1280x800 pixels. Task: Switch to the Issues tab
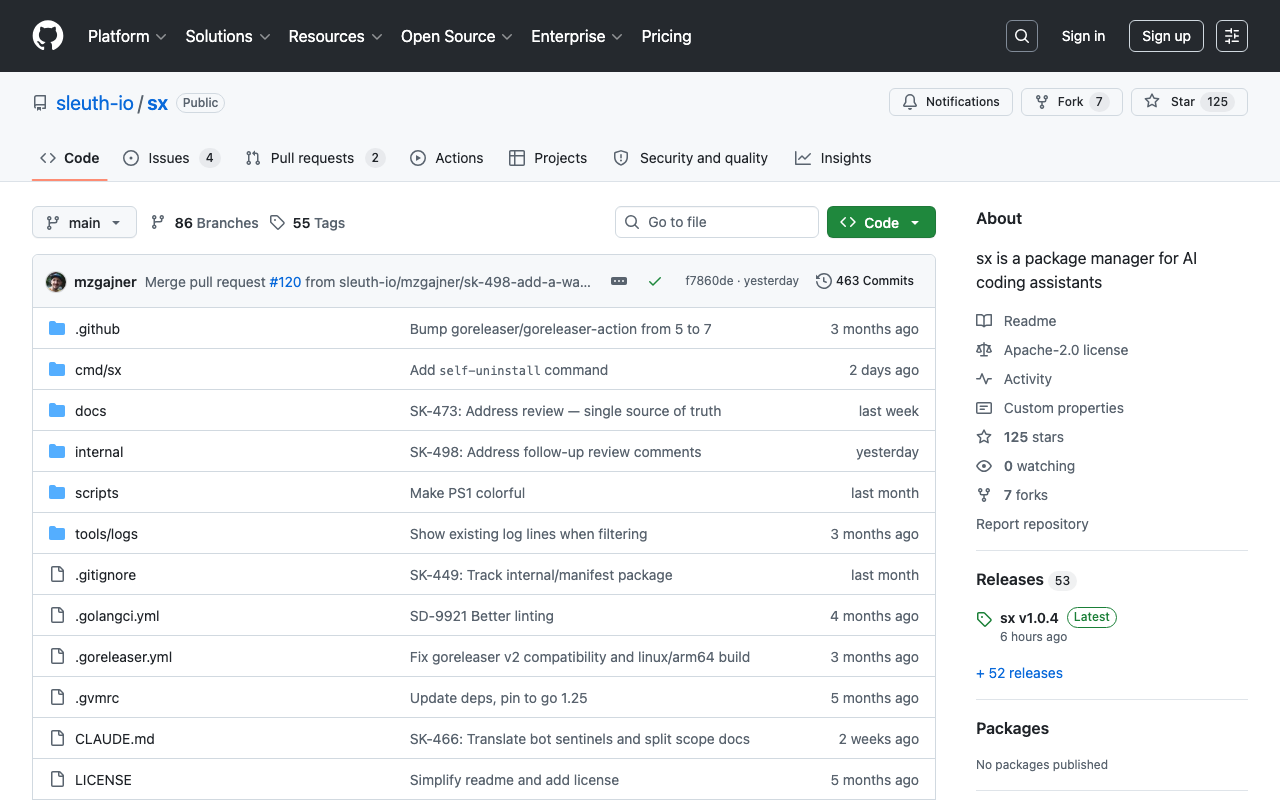click(x=171, y=158)
